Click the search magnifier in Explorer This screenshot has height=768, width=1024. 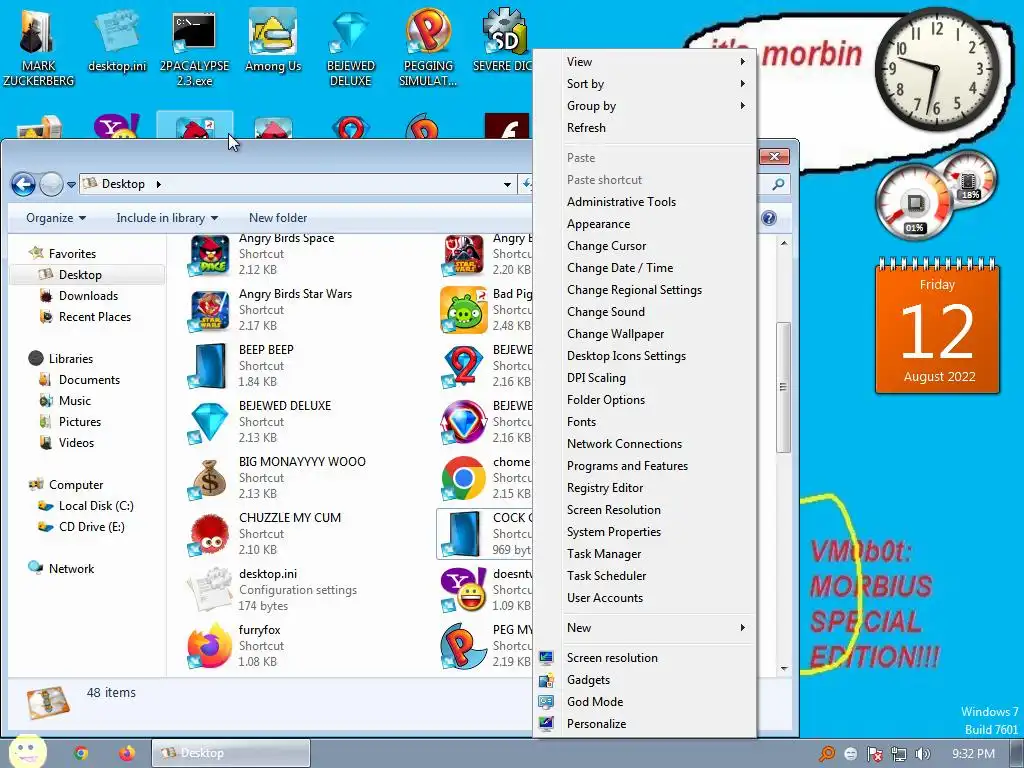pos(778,185)
